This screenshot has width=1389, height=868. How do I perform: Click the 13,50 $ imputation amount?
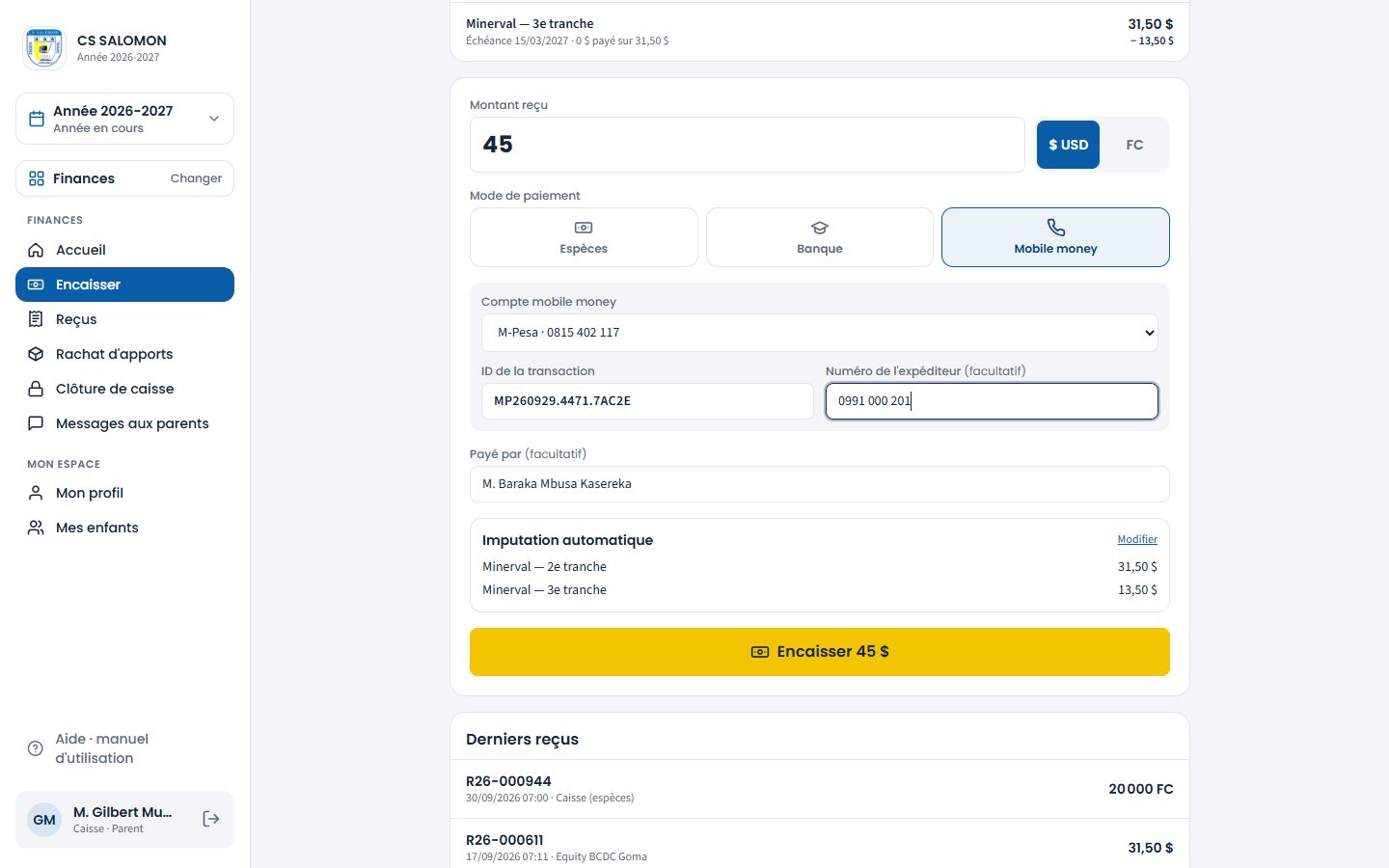pyautogui.click(x=1137, y=590)
